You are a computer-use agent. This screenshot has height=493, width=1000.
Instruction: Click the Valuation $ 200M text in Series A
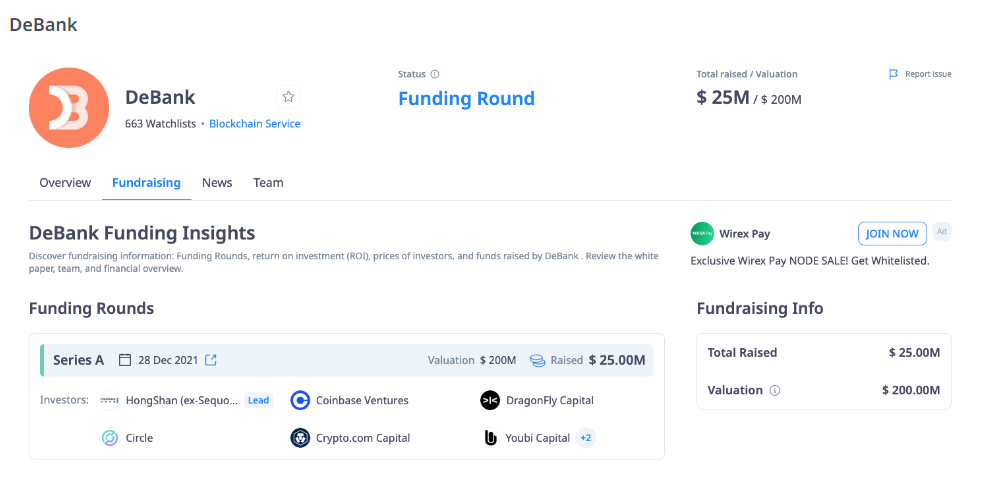(x=472, y=360)
